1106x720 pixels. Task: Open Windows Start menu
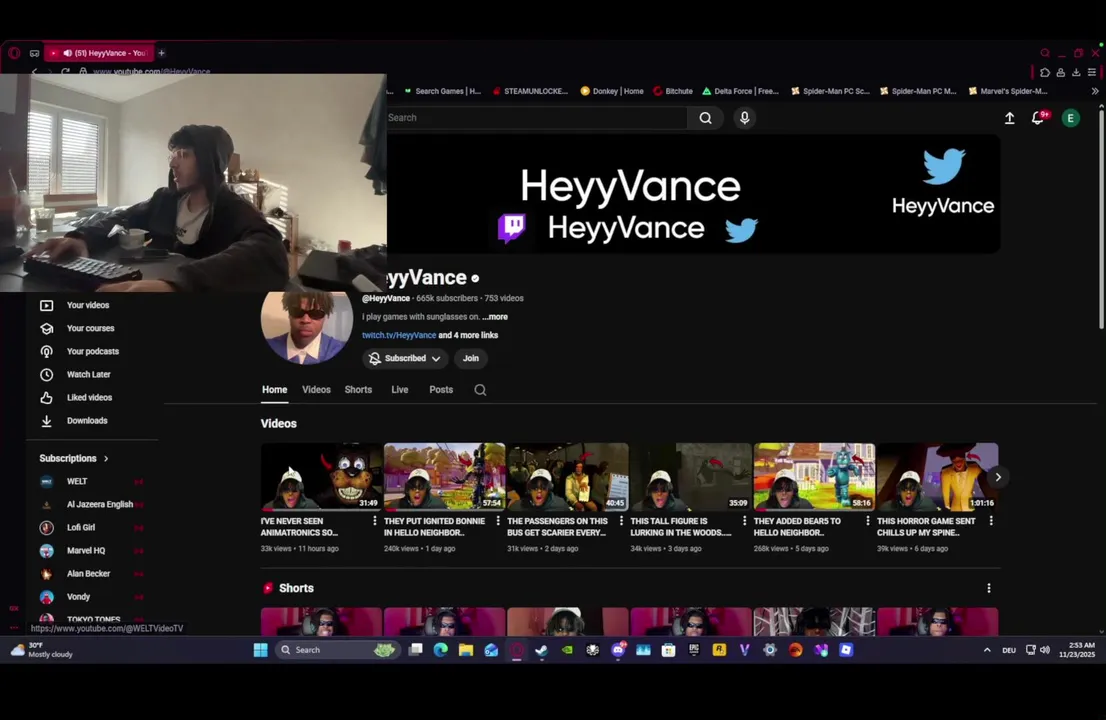pyautogui.click(x=260, y=650)
